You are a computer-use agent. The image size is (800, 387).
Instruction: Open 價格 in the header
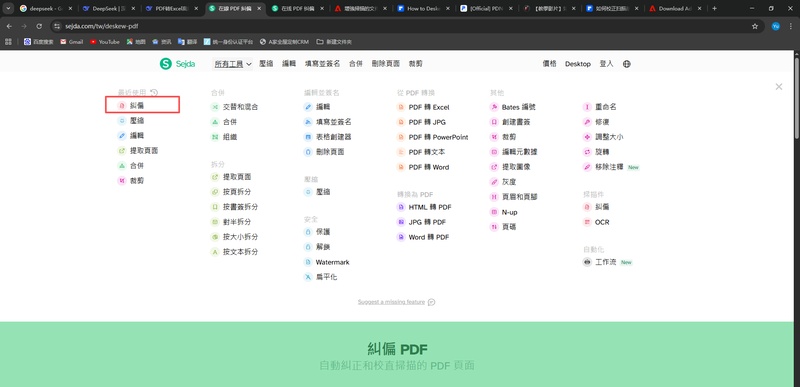point(549,64)
